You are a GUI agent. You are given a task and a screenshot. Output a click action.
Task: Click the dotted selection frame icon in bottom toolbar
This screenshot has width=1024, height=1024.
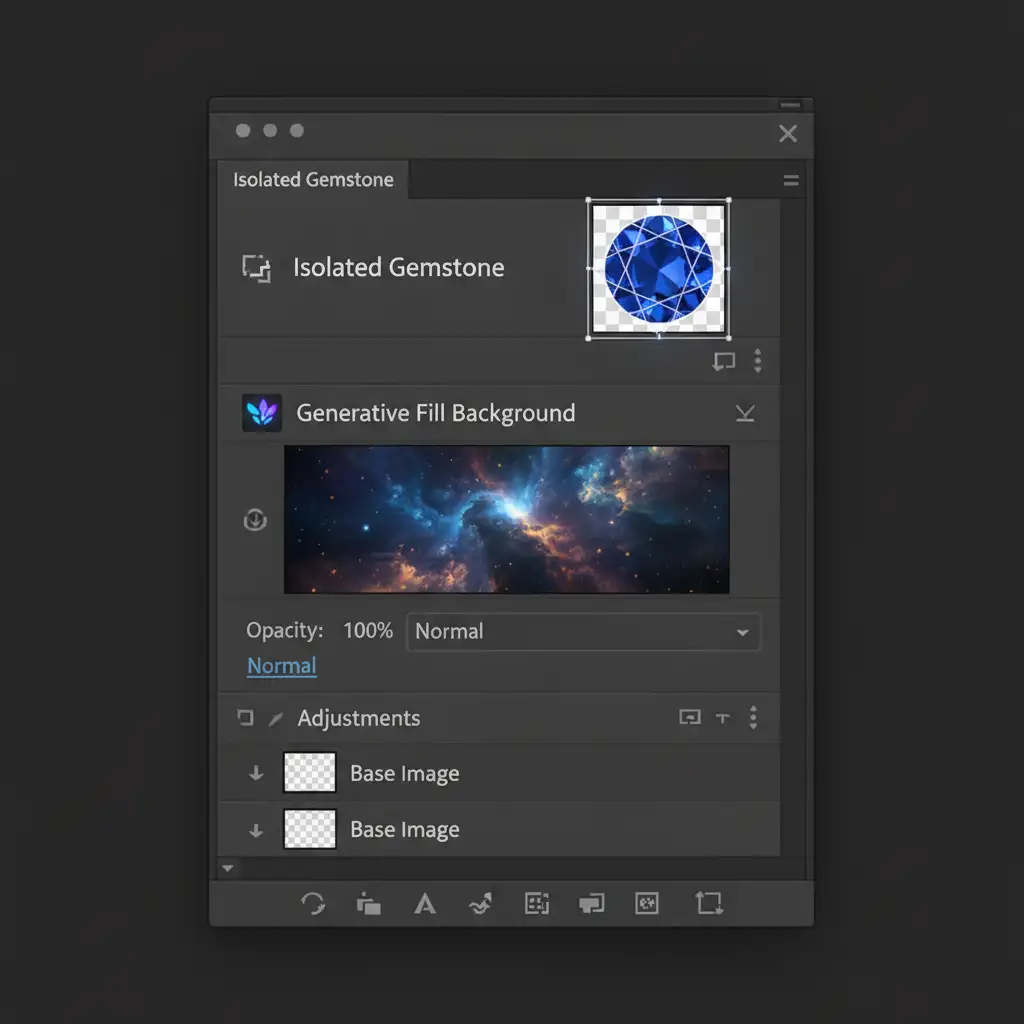[x=537, y=904]
